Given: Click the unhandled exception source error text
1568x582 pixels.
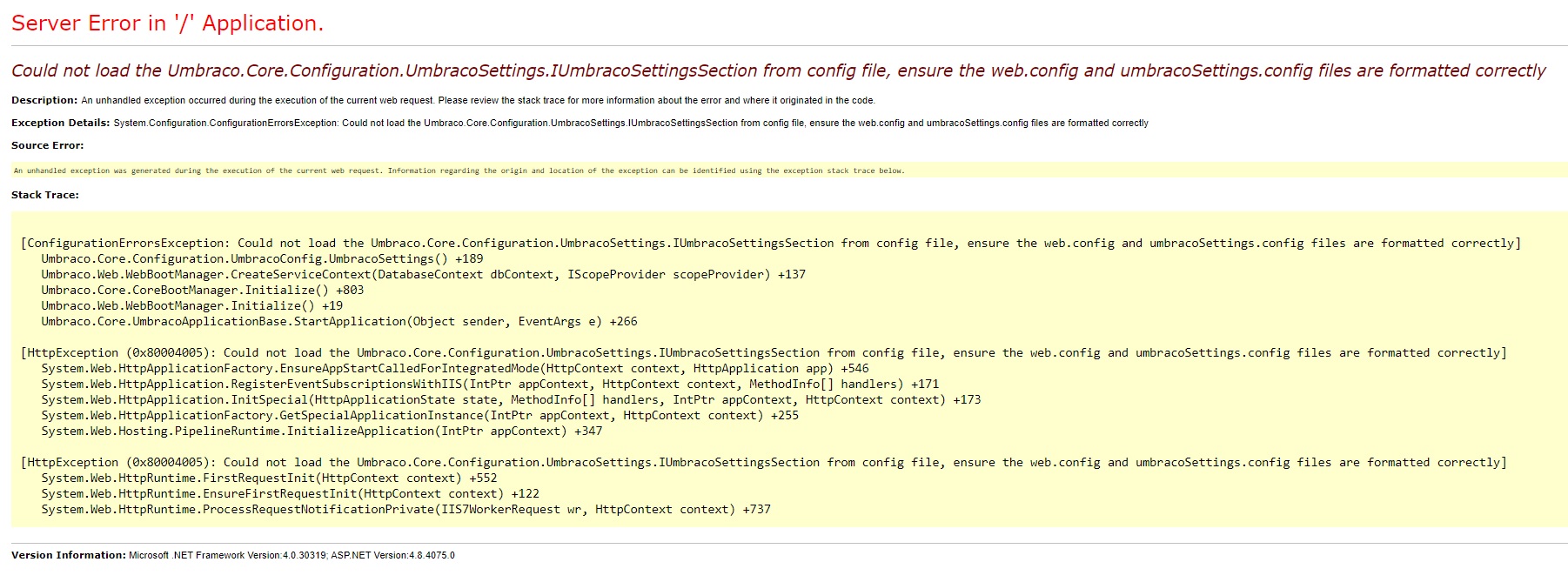Looking at the screenshot, I should point(459,171).
